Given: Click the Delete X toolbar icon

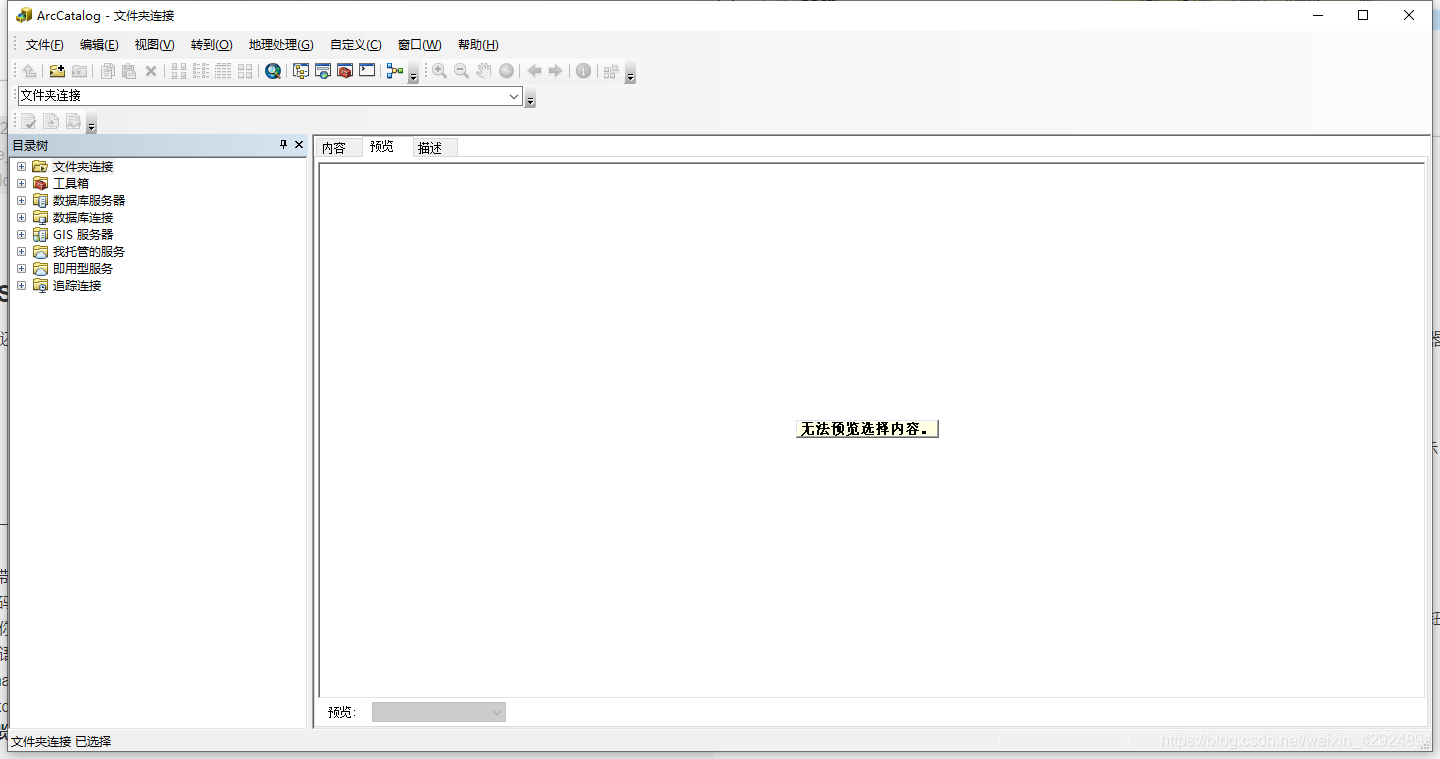Looking at the screenshot, I should click(x=151, y=71).
